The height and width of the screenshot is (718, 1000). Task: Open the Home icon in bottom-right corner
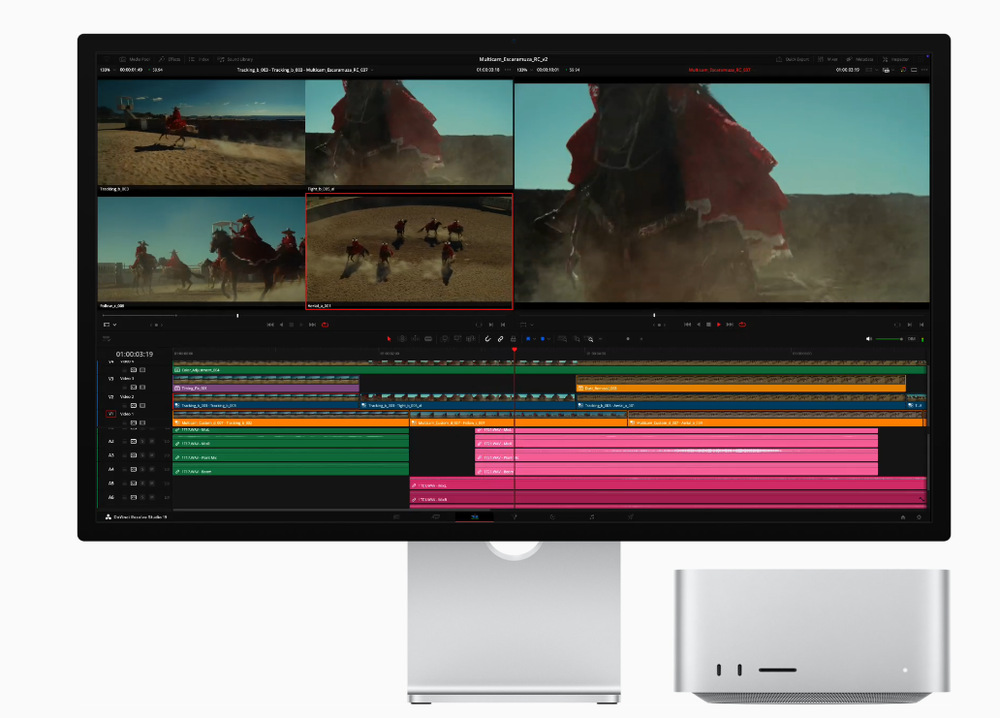pos(903,517)
